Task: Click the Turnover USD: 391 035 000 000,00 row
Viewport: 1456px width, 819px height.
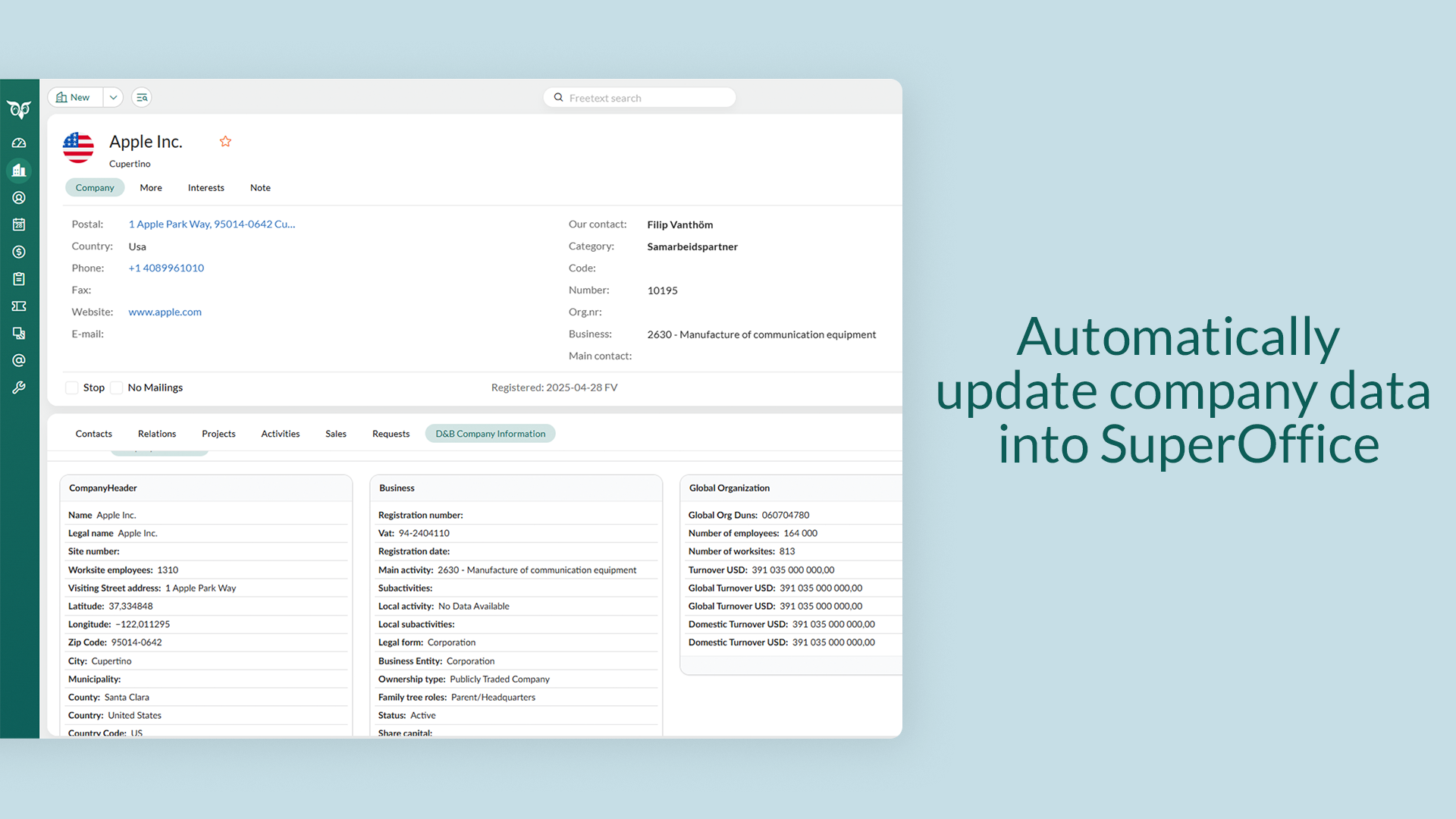Action: click(x=794, y=570)
